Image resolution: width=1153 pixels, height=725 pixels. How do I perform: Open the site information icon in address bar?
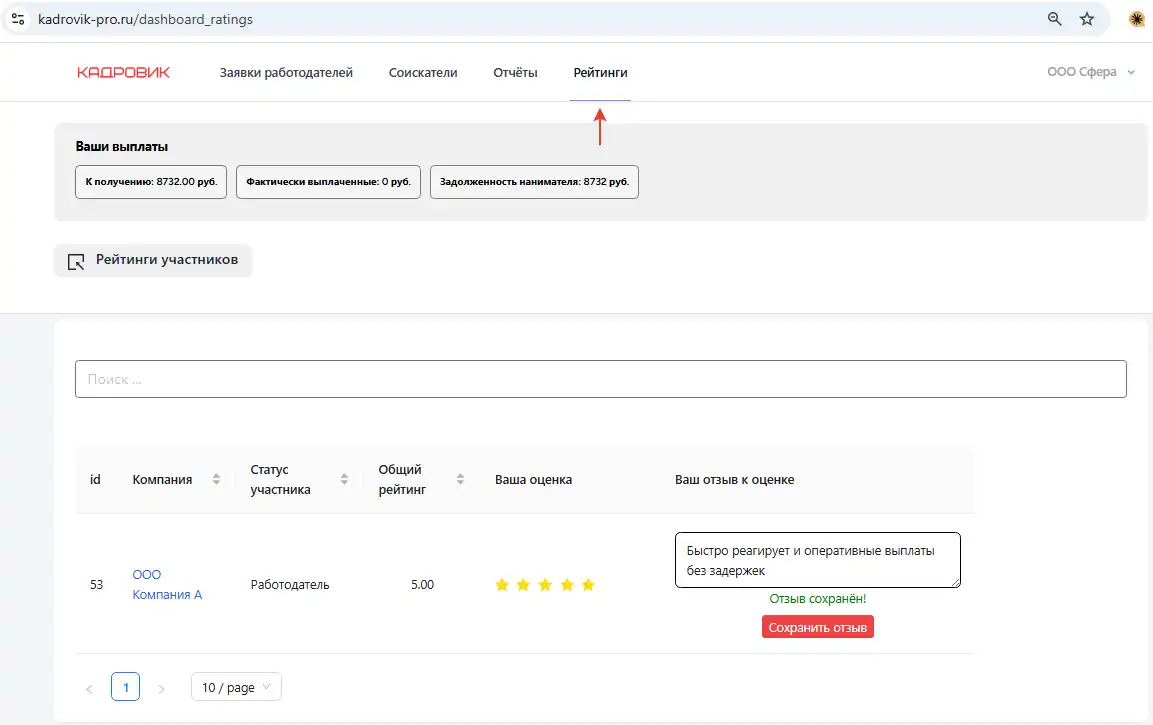point(18,19)
